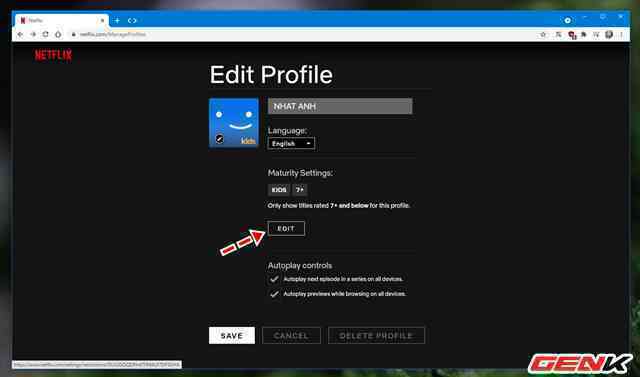Click the EDIT maturity settings button
The image size is (640, 377).
click(x=286, y=228)
